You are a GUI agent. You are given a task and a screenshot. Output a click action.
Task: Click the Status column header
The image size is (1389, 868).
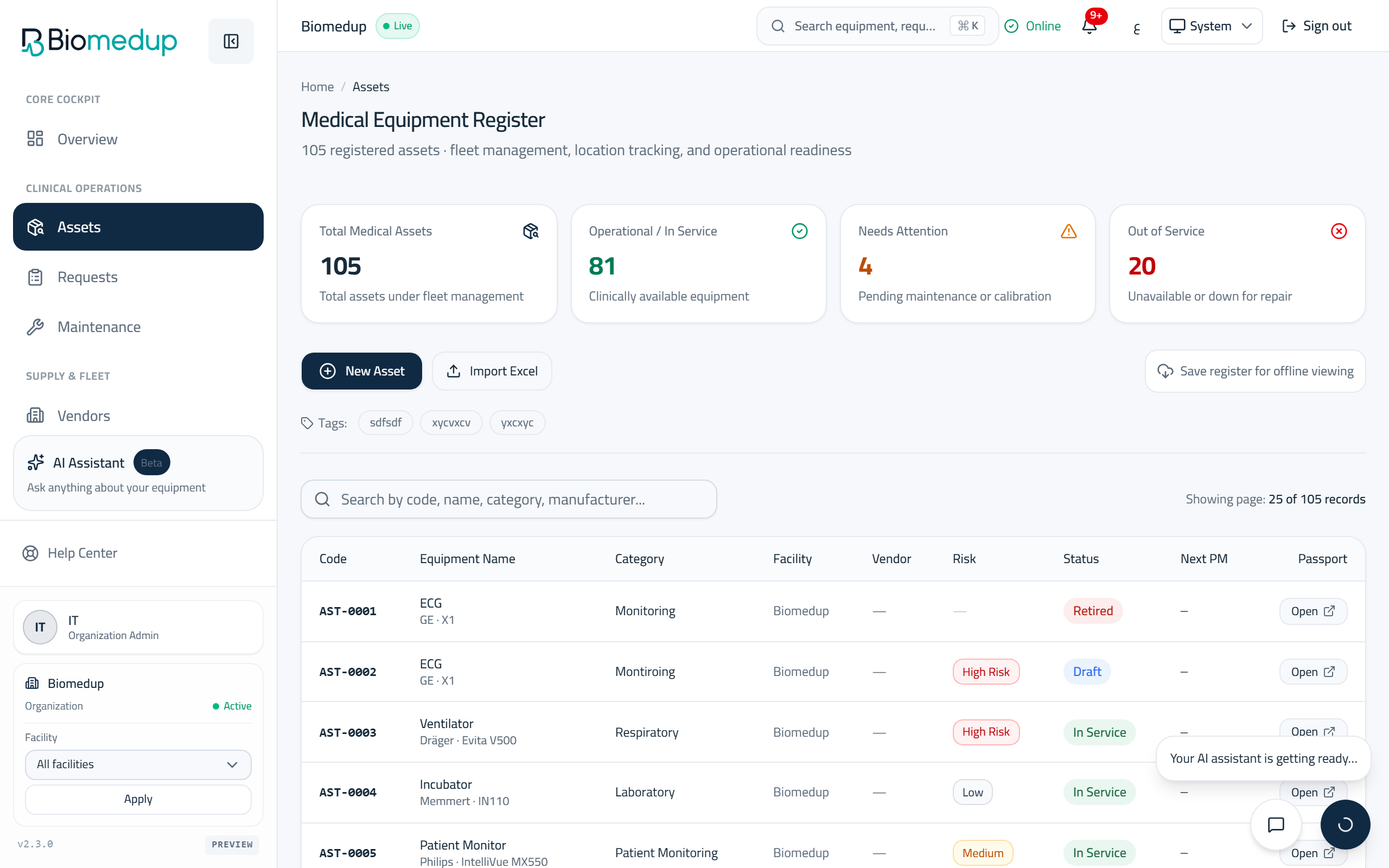pos(1081,559)
